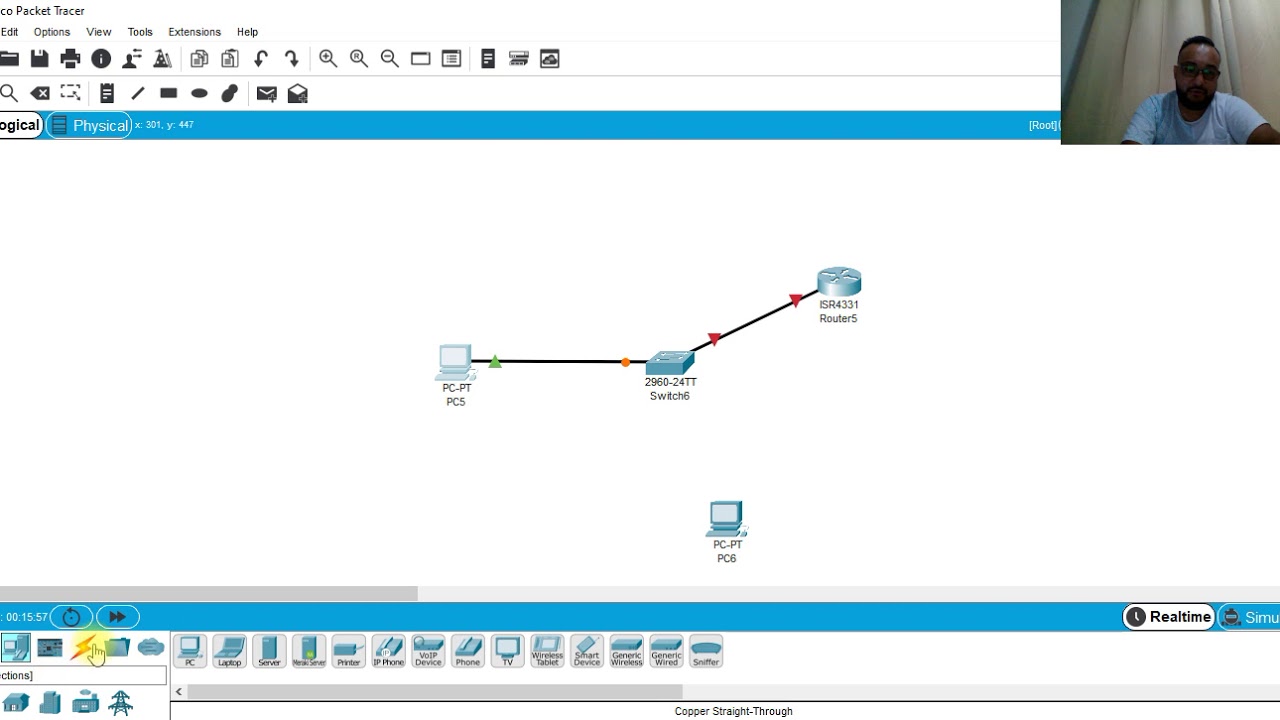1280x720 pixels.
Task: Pick the Server end device
Action: (269, 651)
